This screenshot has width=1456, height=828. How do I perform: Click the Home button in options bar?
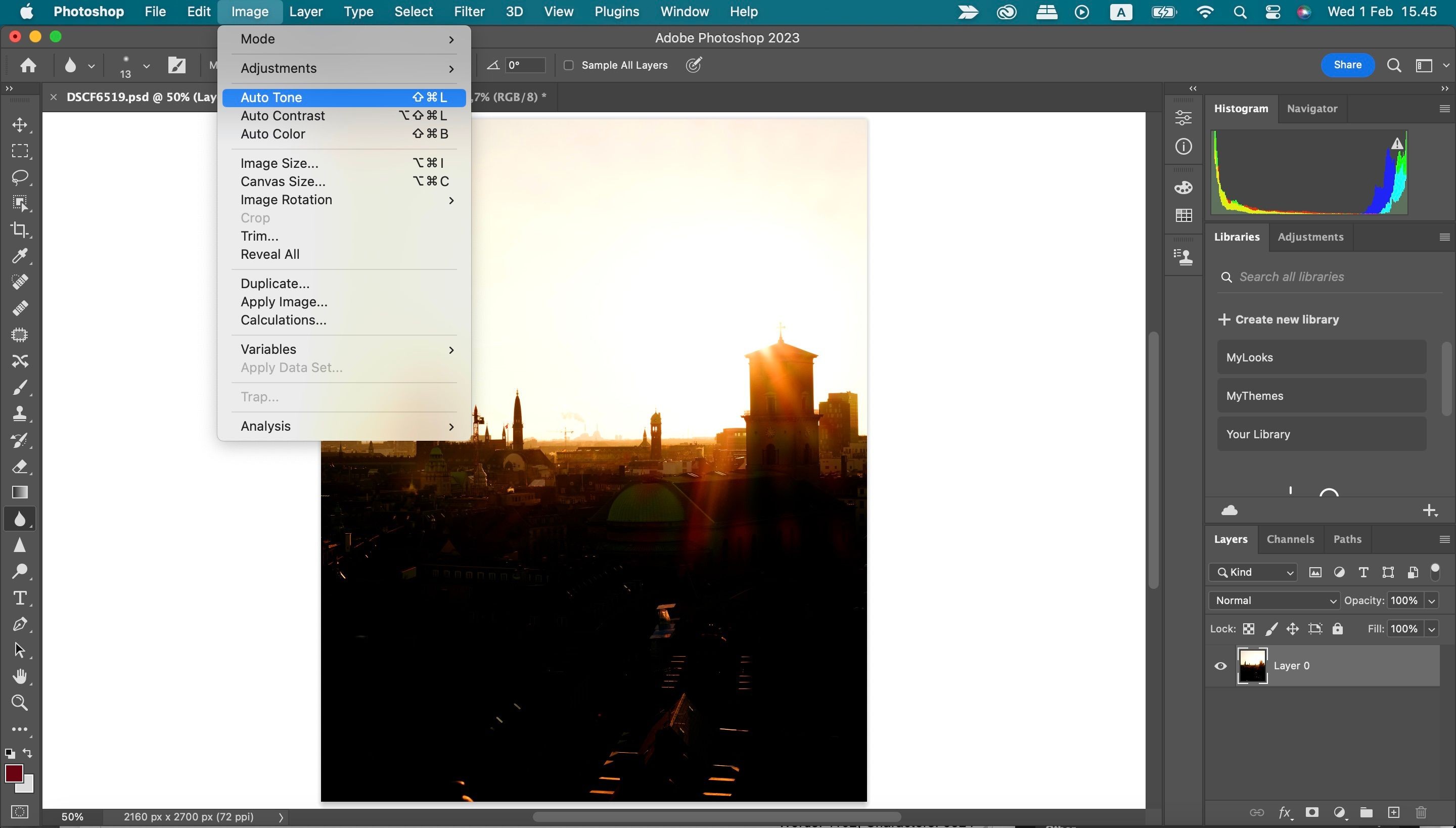[x=28, y=65]
